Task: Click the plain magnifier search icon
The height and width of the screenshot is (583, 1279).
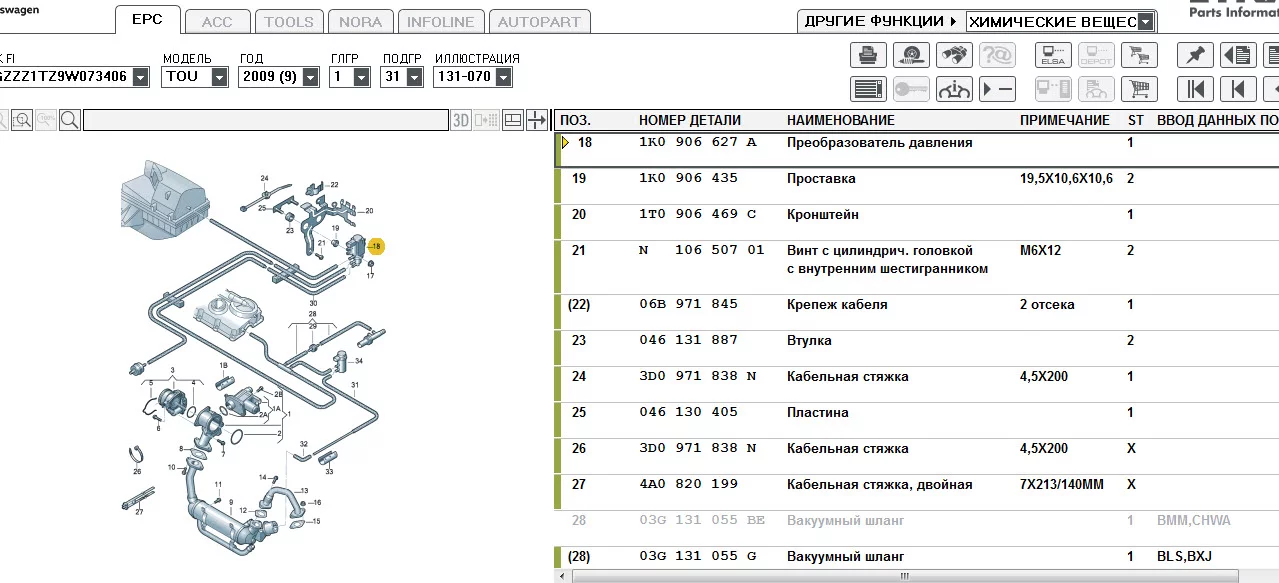Action: [69, 120]
